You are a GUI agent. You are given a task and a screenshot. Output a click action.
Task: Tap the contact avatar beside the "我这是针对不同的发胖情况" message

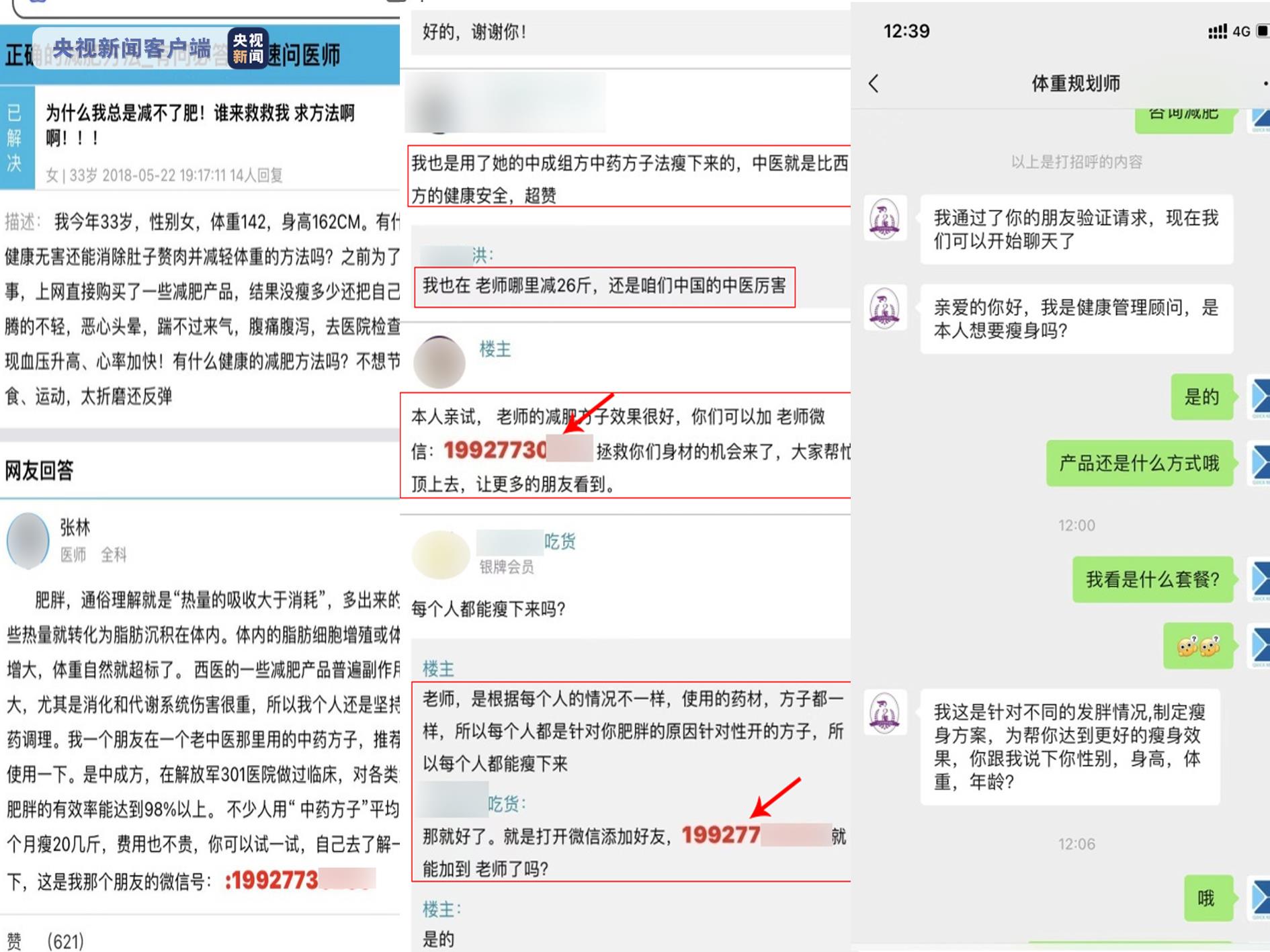(x=884, y=713)
